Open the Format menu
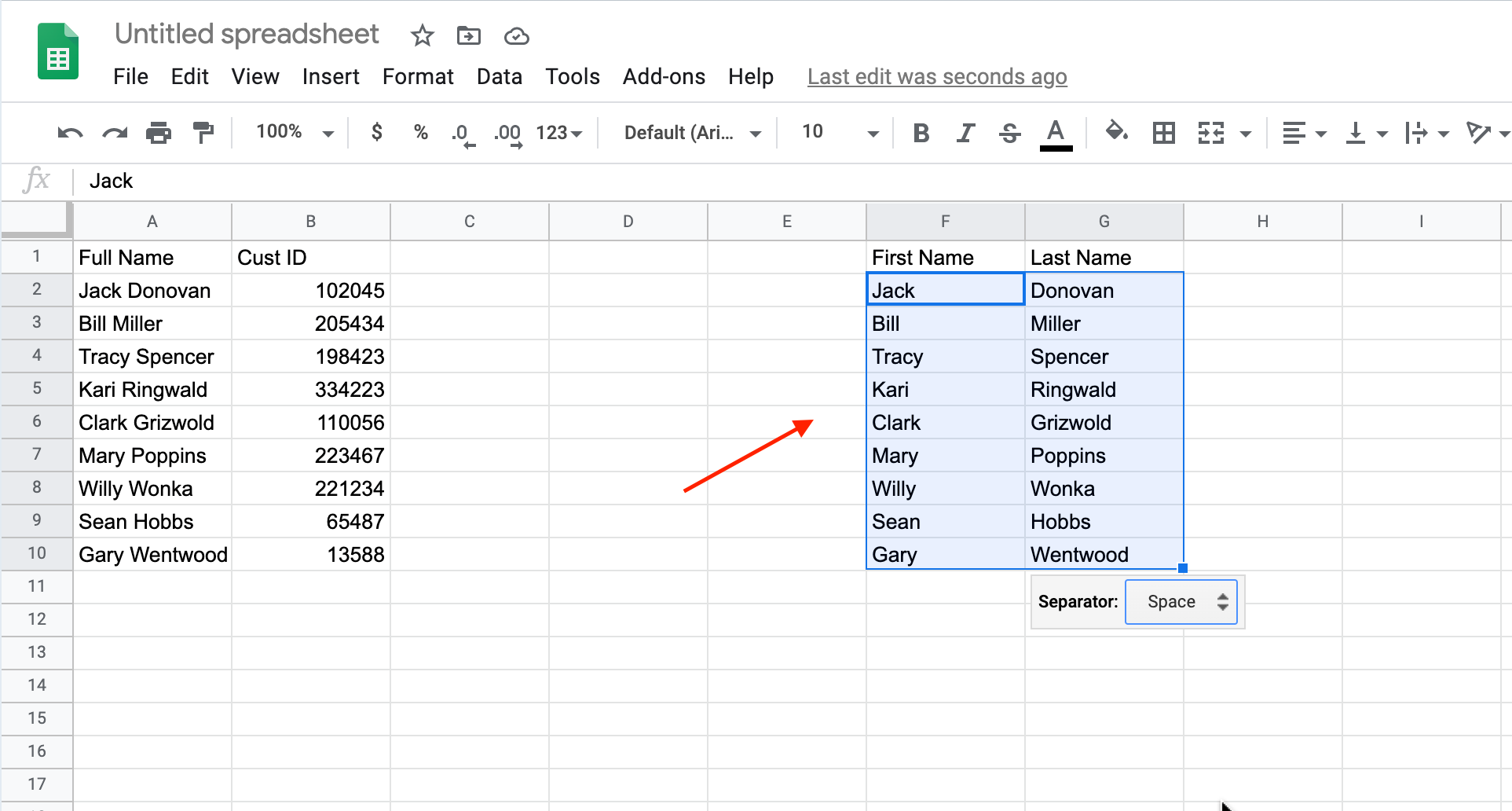This screenshot has width=1512, height=811. pos(418,76)
